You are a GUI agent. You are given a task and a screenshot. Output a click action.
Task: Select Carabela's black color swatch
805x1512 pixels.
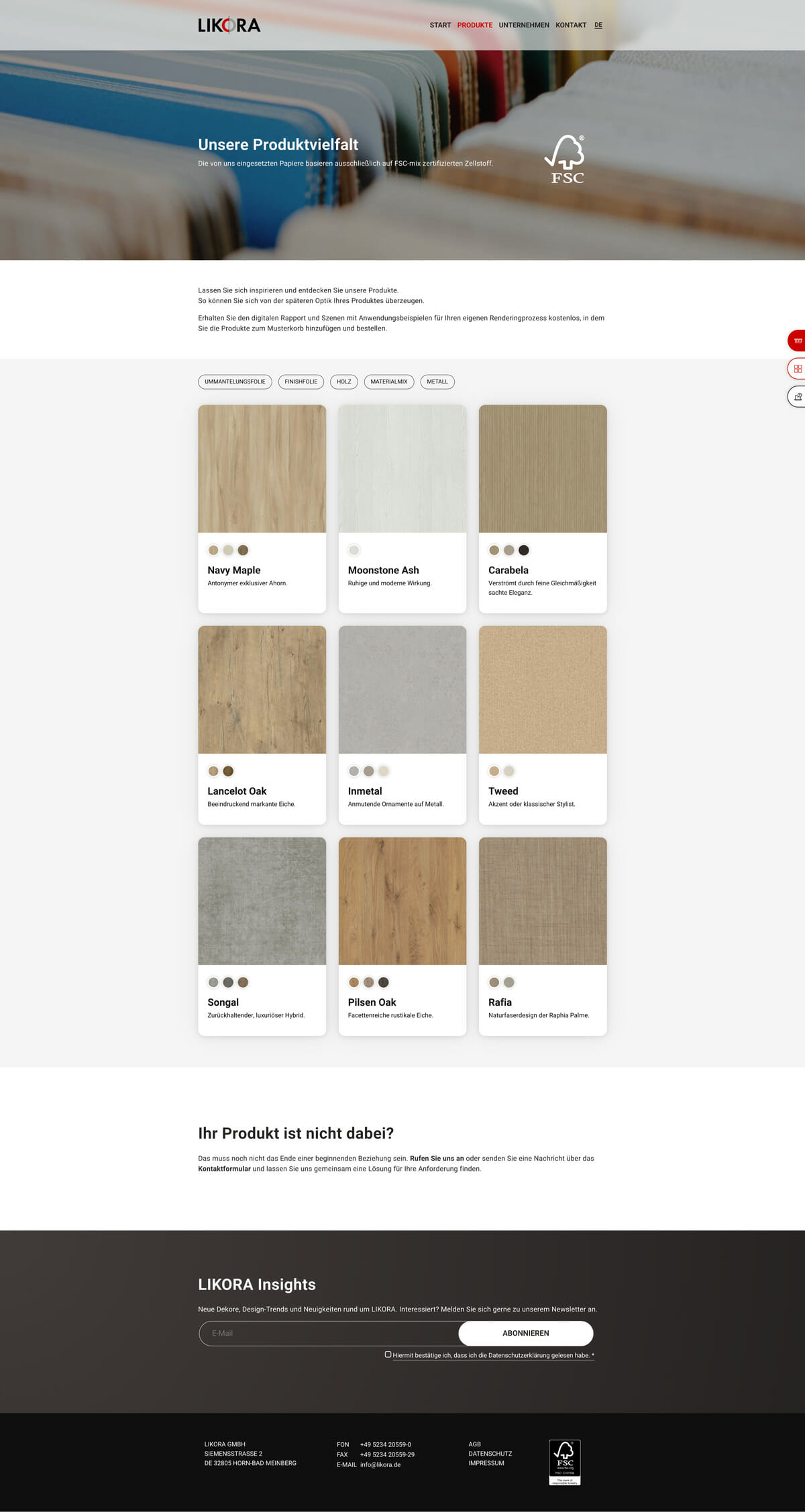[524, 550]
